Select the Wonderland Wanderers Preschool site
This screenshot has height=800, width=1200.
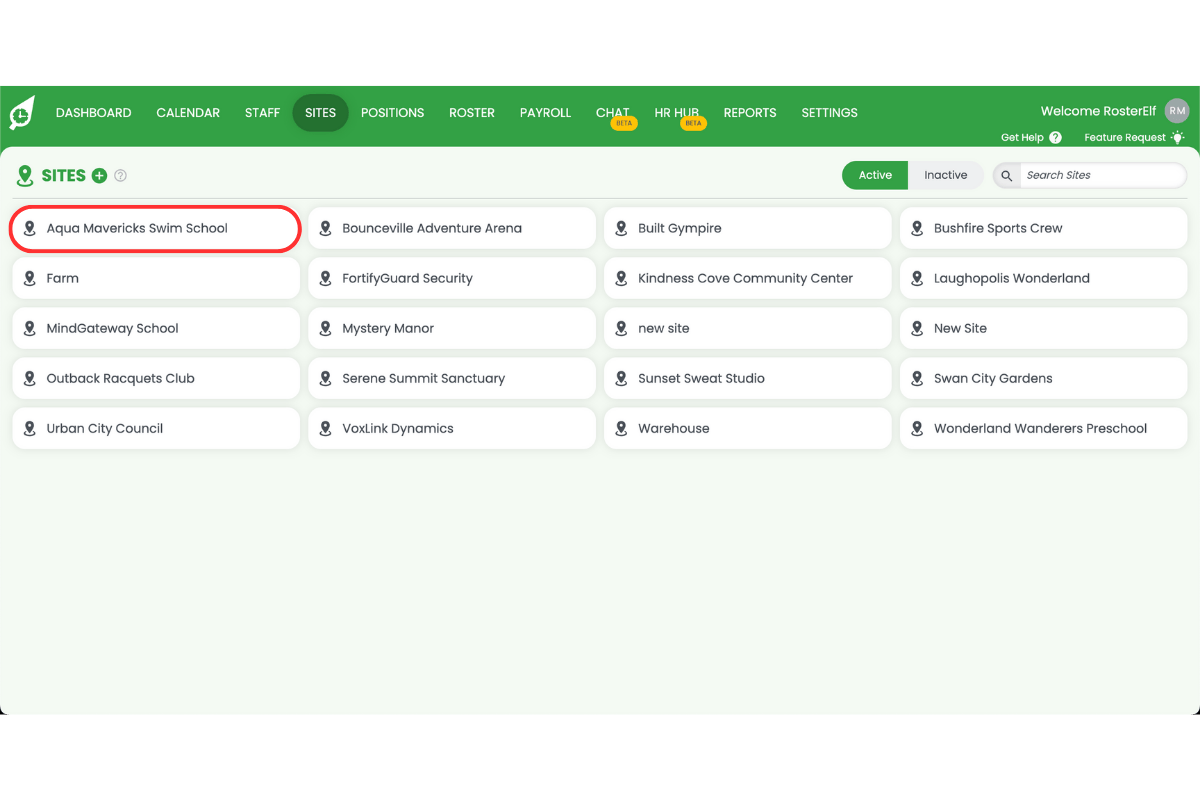pyautogui.click(x=1042, y=429)
